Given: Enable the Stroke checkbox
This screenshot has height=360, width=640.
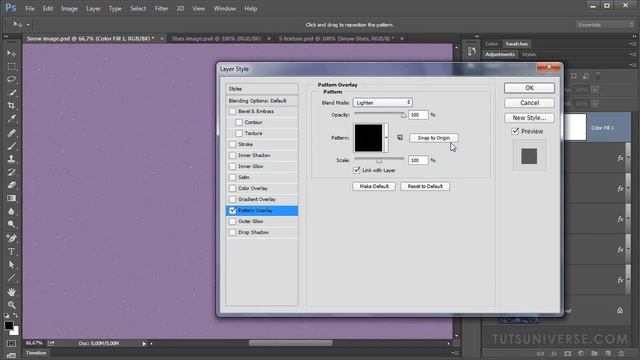Looking at the screenshot, I should [233, 144].
